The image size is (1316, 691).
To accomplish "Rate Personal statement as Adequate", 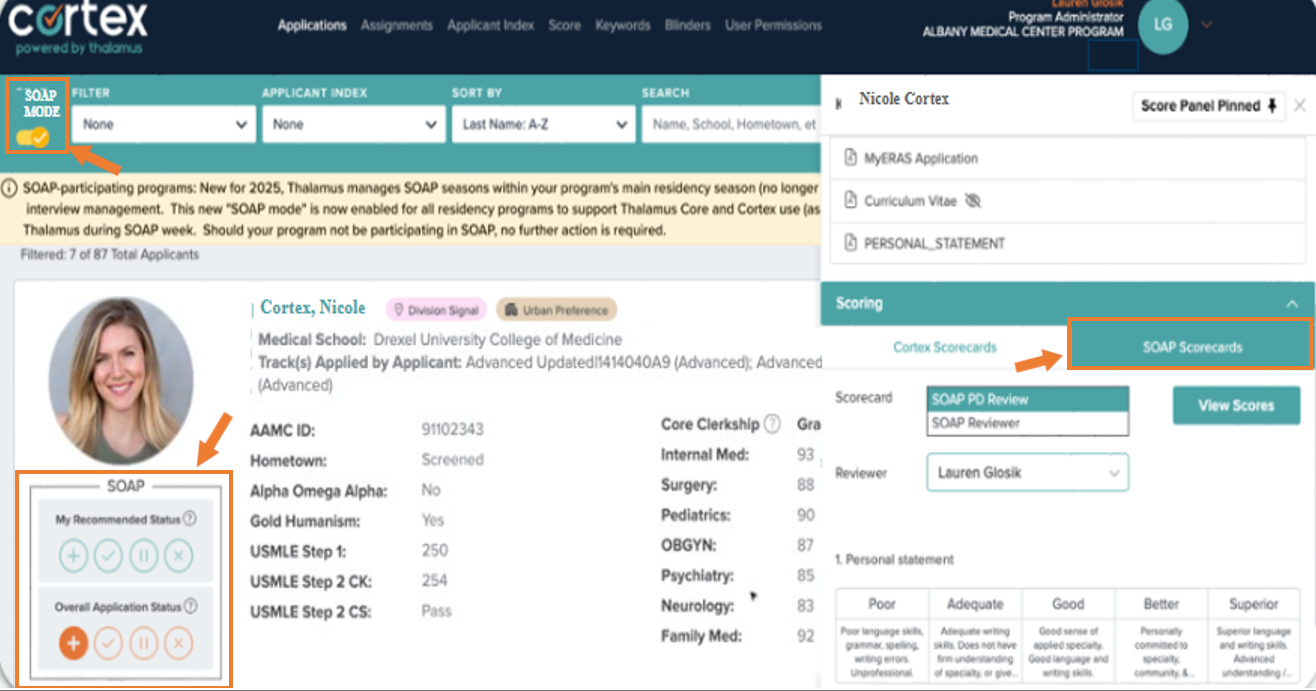I will pos(975,635).
